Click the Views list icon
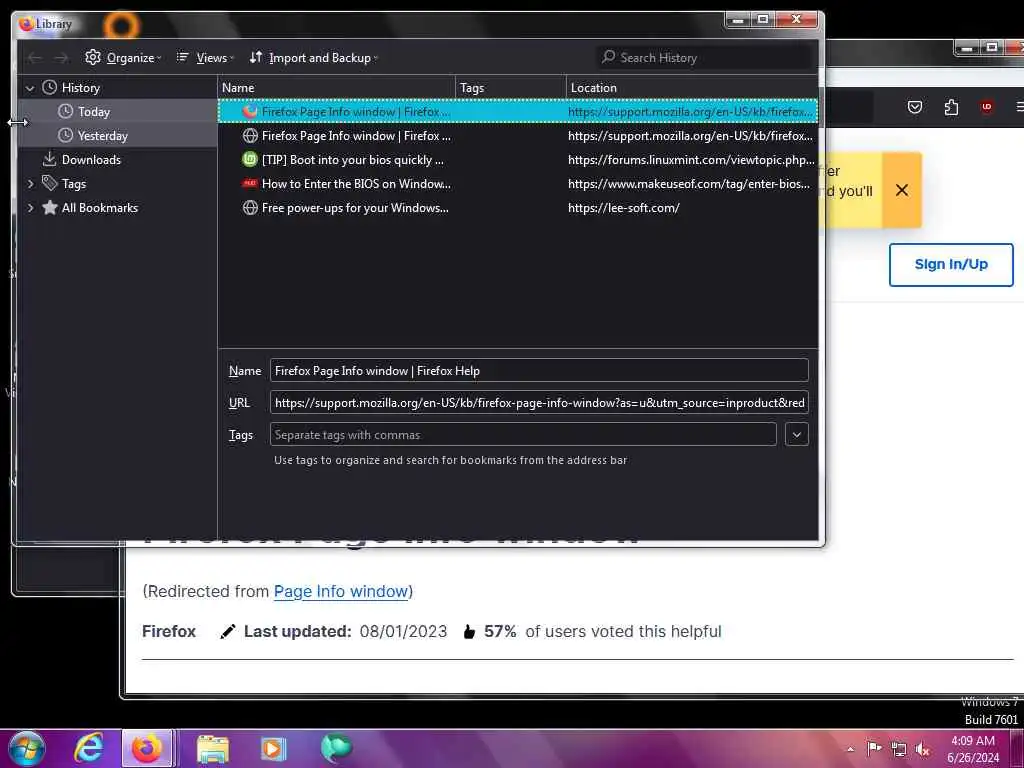The image size is (1024, 768). click(x=182, y=57)
